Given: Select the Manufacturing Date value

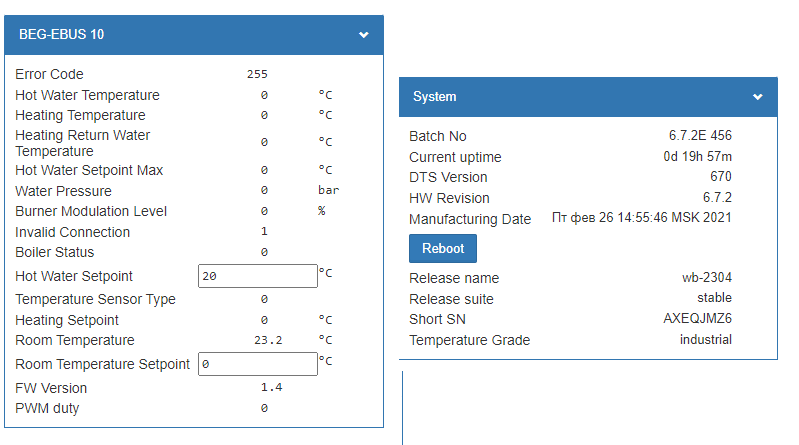Looking at the screenshot, I should [641, 218].
